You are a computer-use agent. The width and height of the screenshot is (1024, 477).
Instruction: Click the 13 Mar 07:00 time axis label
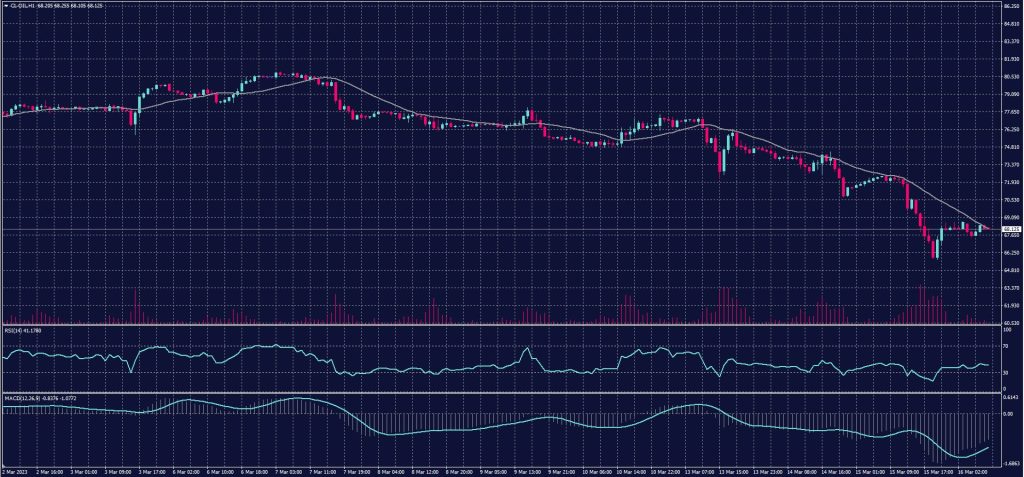pyautogui.click(x=701, y=471)
